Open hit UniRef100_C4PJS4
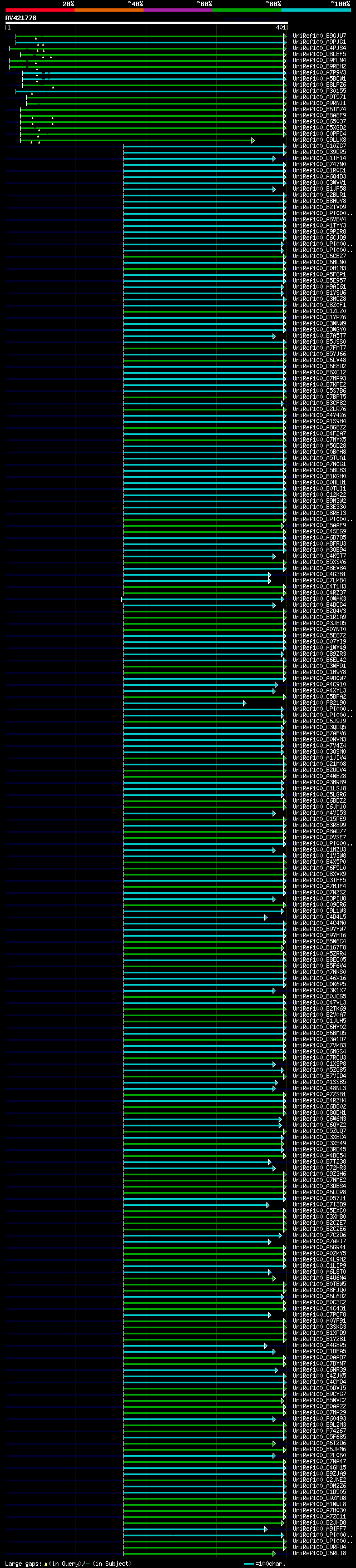This screenshot has width=356, height=1568. pyautogui.click(x=319, y=48)
